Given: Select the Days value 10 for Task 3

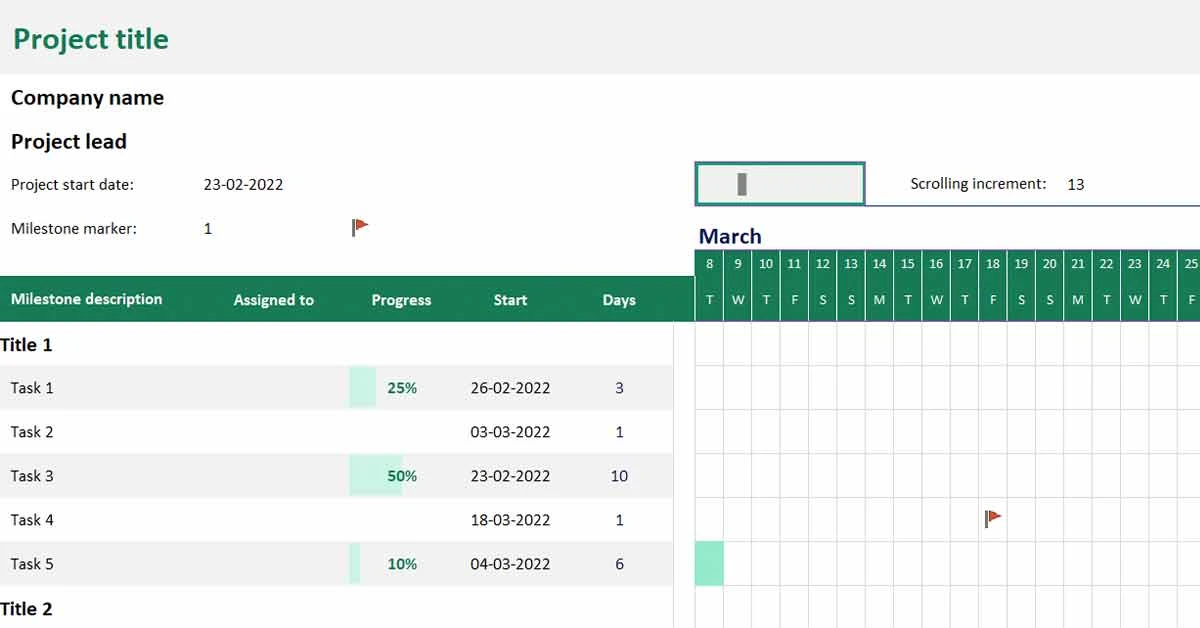Looking at the screenshot, I should pyautogui.click(x=619, y=476).
